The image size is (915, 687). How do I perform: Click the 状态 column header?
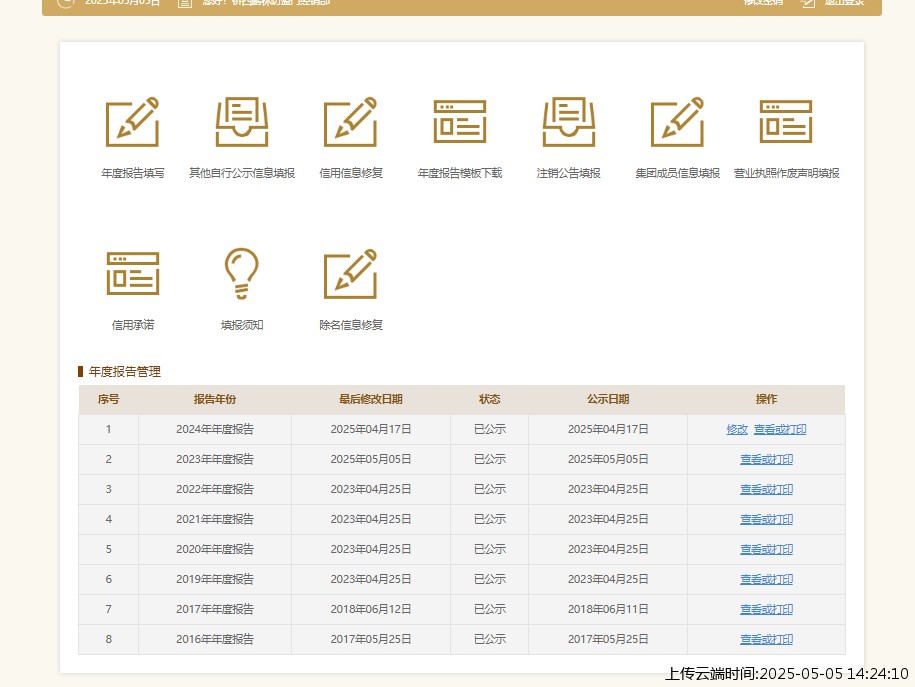point(490,399)
